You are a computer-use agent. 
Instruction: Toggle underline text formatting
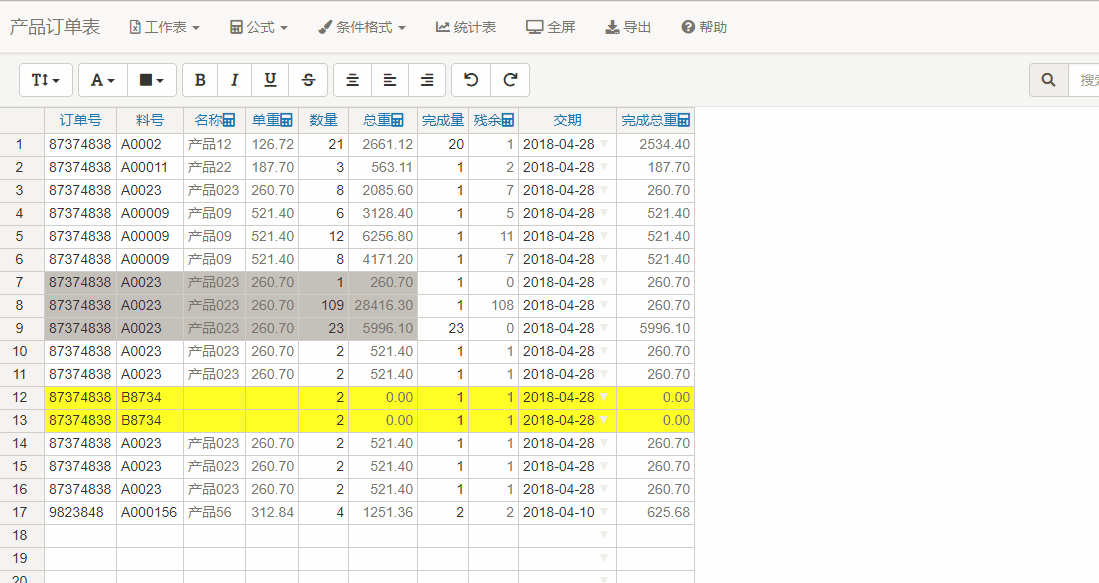(270, 80)
